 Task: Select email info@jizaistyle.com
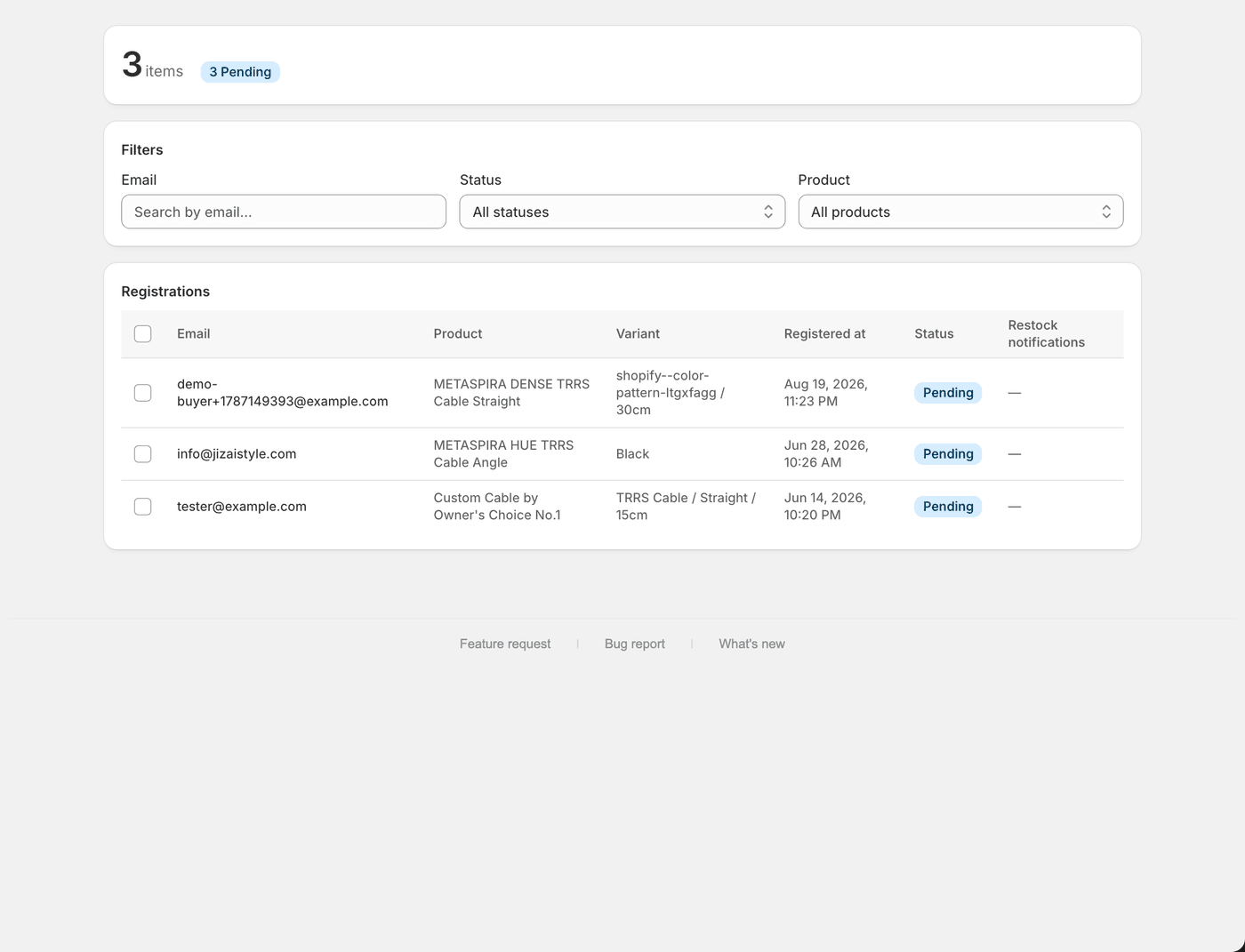pos(237,454)
